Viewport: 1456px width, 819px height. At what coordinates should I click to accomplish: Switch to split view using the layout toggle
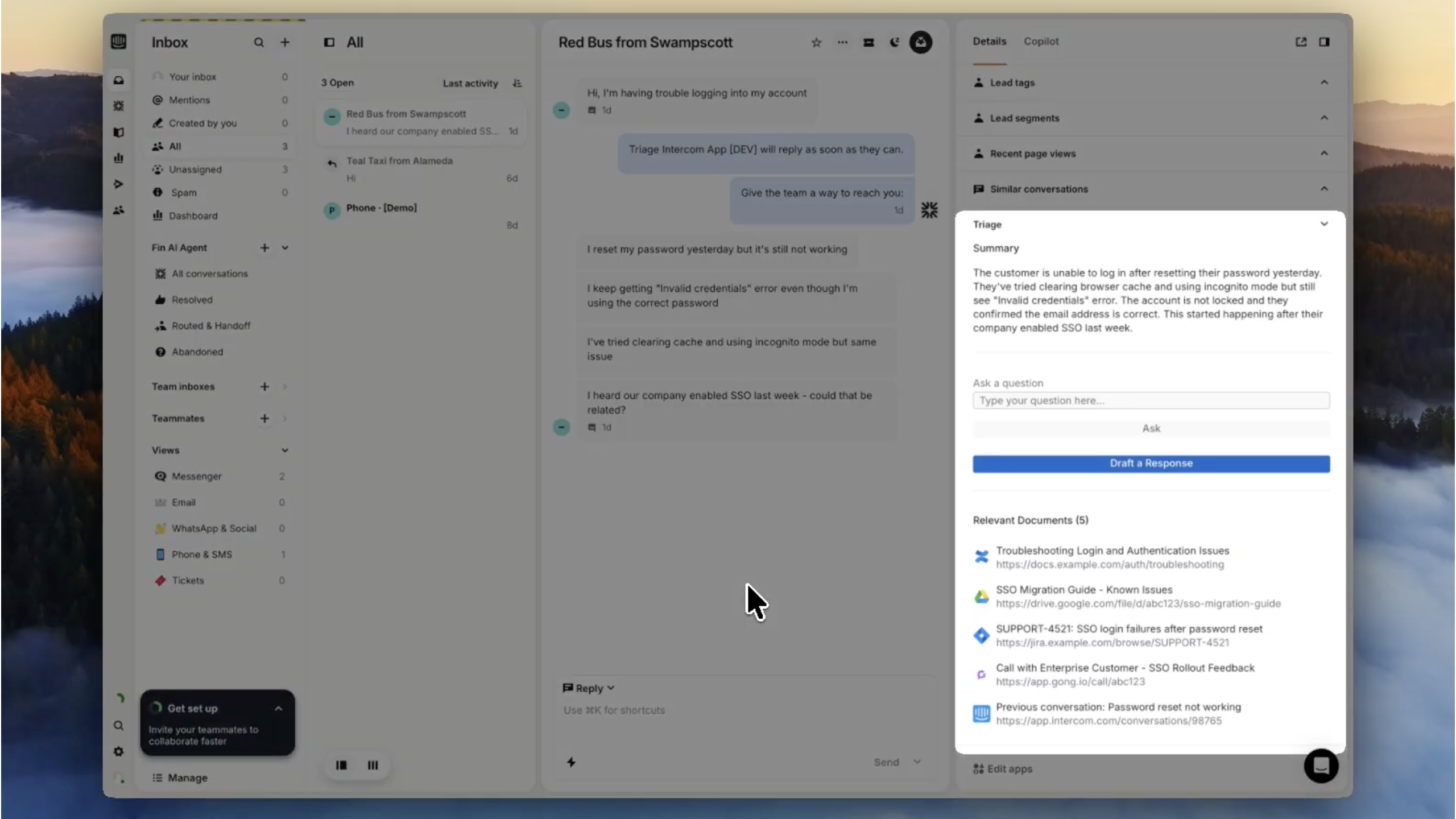coord(342,765)
